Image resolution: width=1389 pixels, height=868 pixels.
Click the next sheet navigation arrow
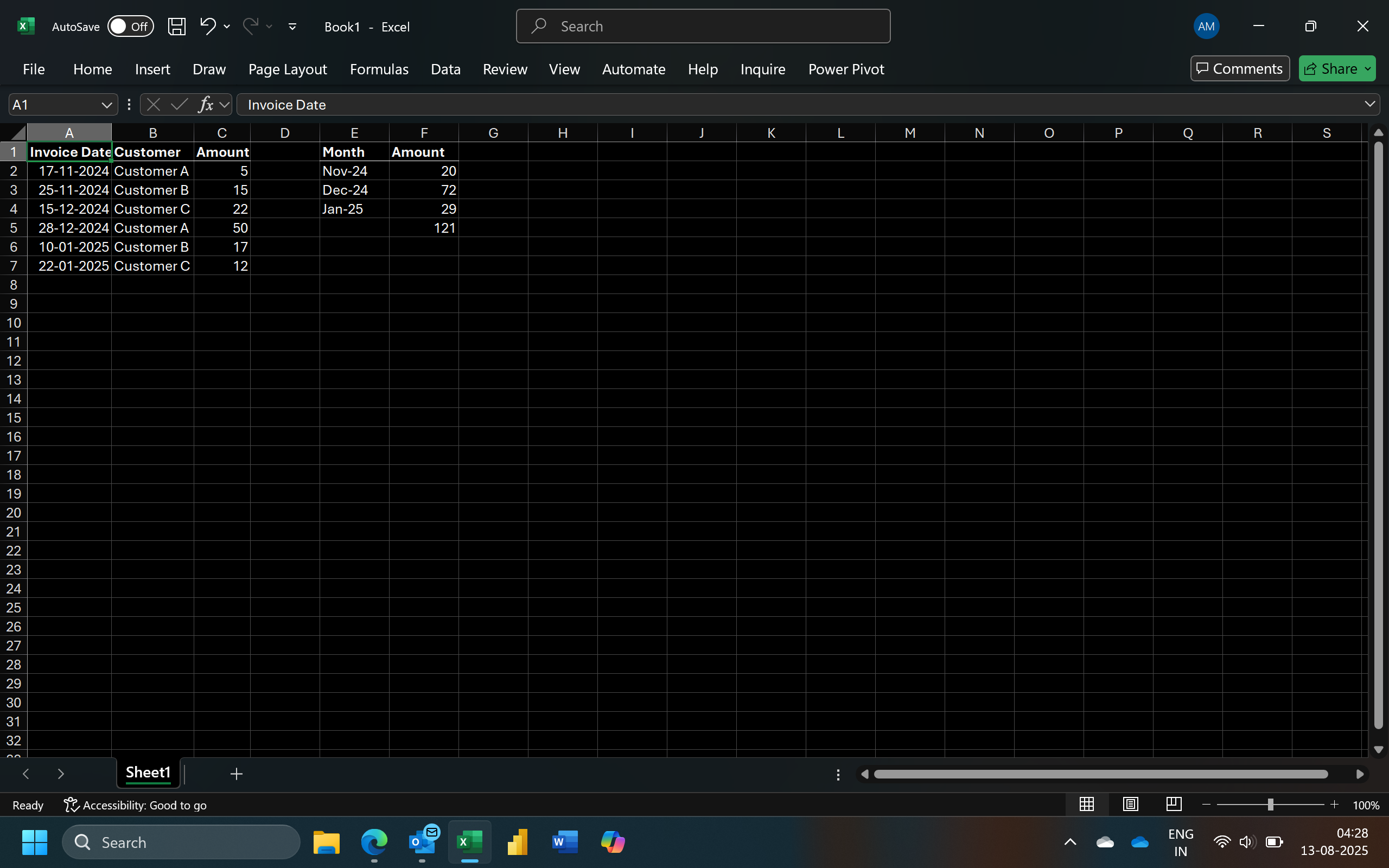[61, 774]
